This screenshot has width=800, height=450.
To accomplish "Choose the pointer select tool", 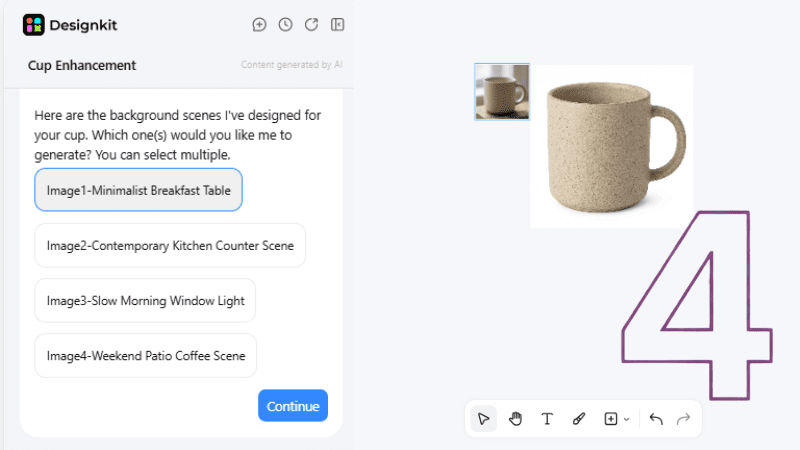I will (x=484, y=419).
